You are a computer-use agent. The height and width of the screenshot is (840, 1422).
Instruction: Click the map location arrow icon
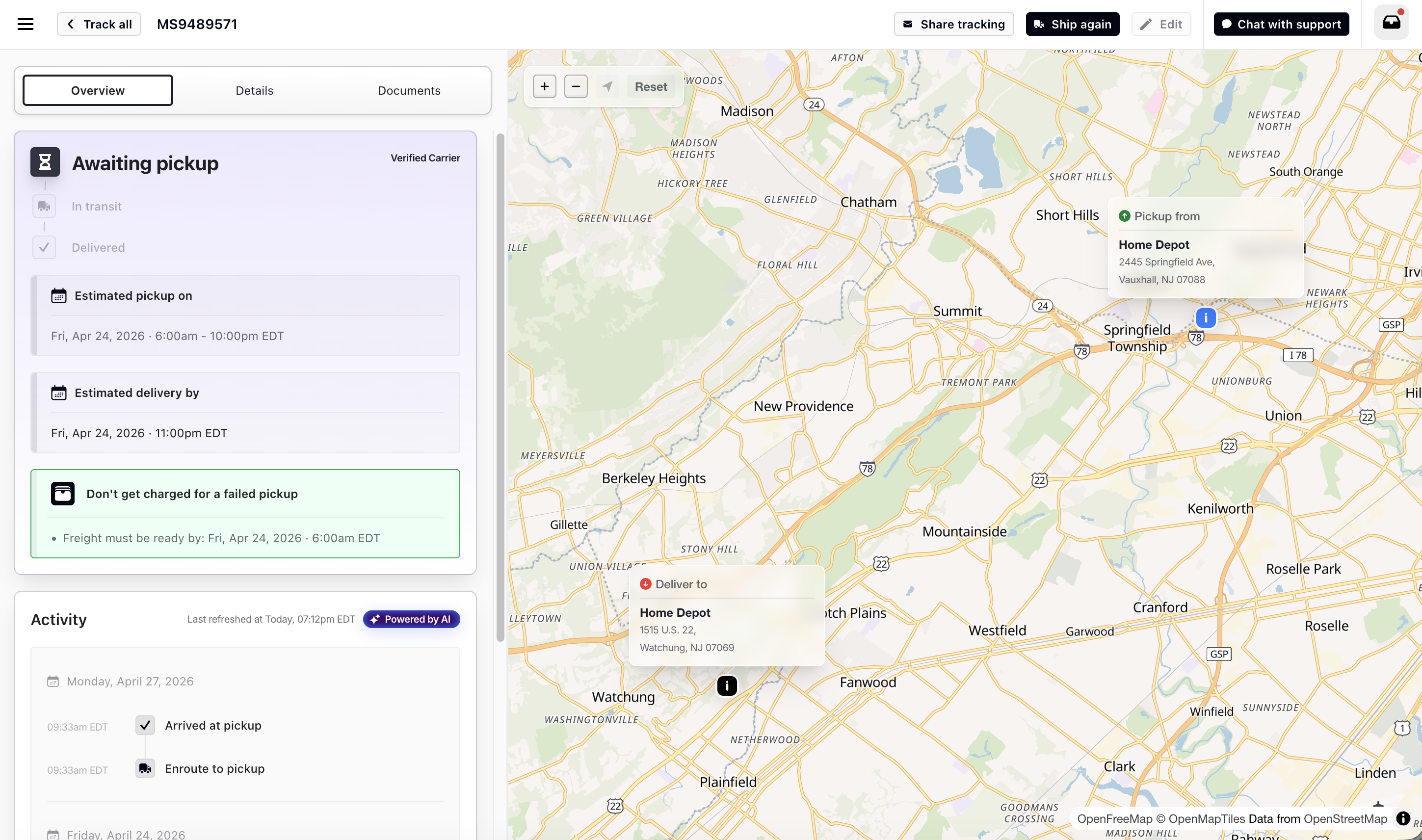(607, 87)
